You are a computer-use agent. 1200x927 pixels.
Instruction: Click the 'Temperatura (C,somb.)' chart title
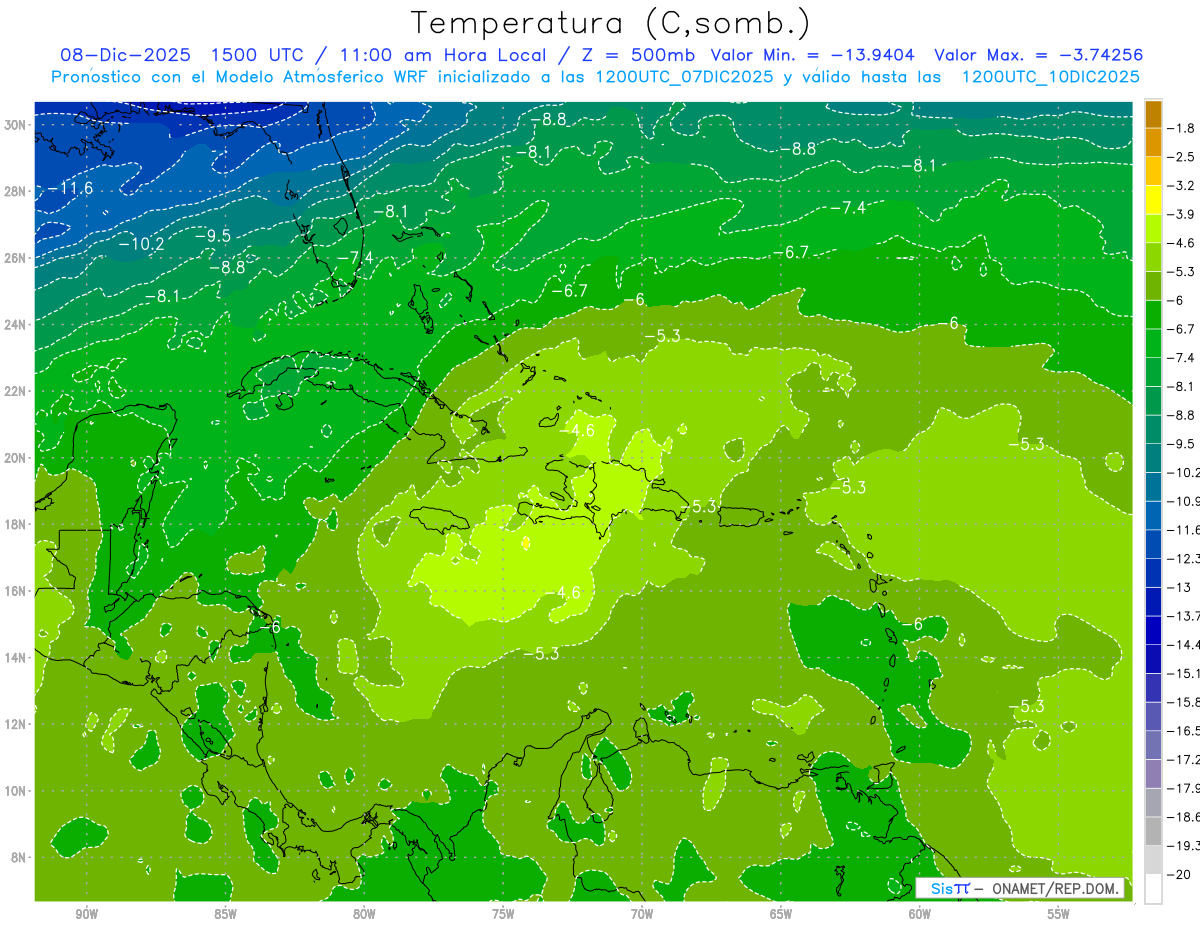click(611, 24)
